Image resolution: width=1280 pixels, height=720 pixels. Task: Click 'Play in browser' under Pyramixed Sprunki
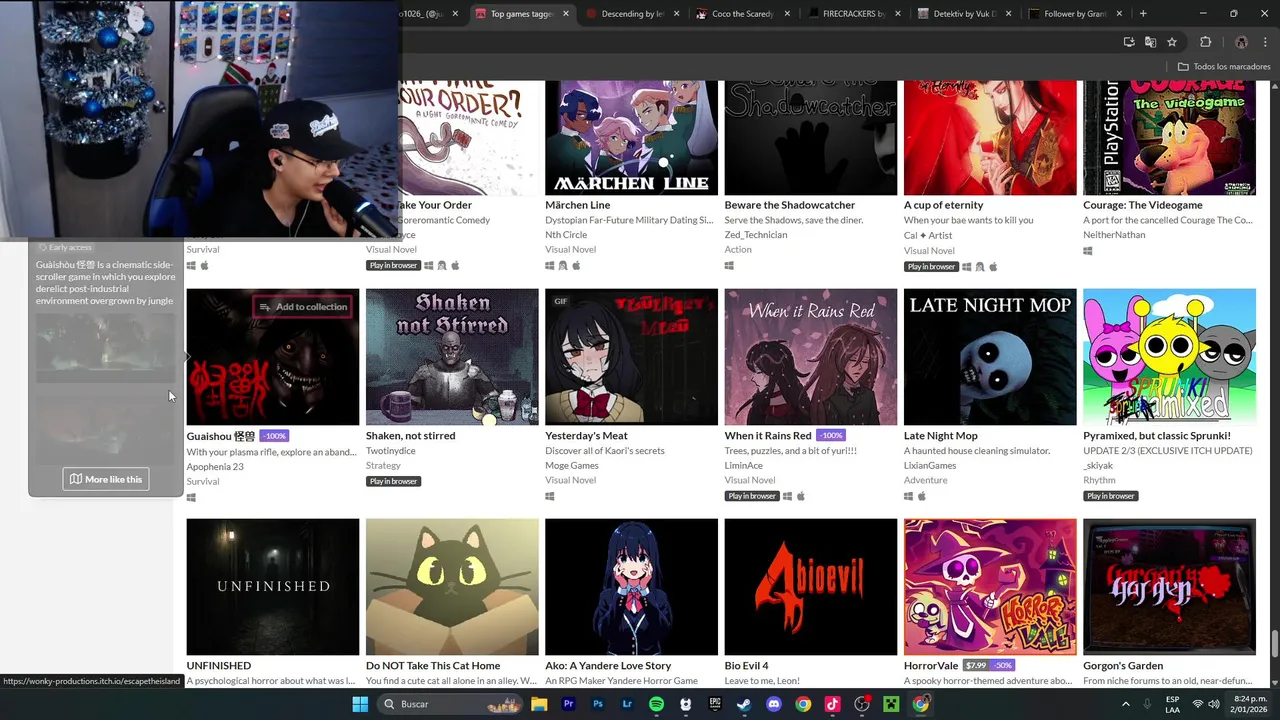coord(1111,496)
